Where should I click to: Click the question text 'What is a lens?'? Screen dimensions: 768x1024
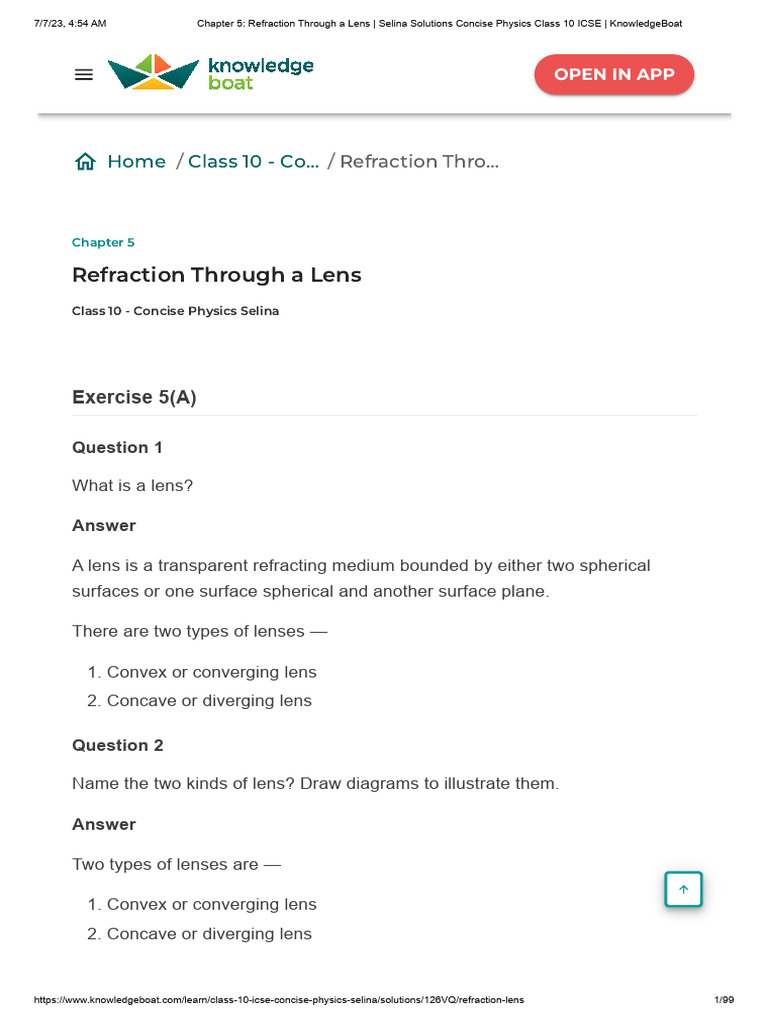pos(132,486)
